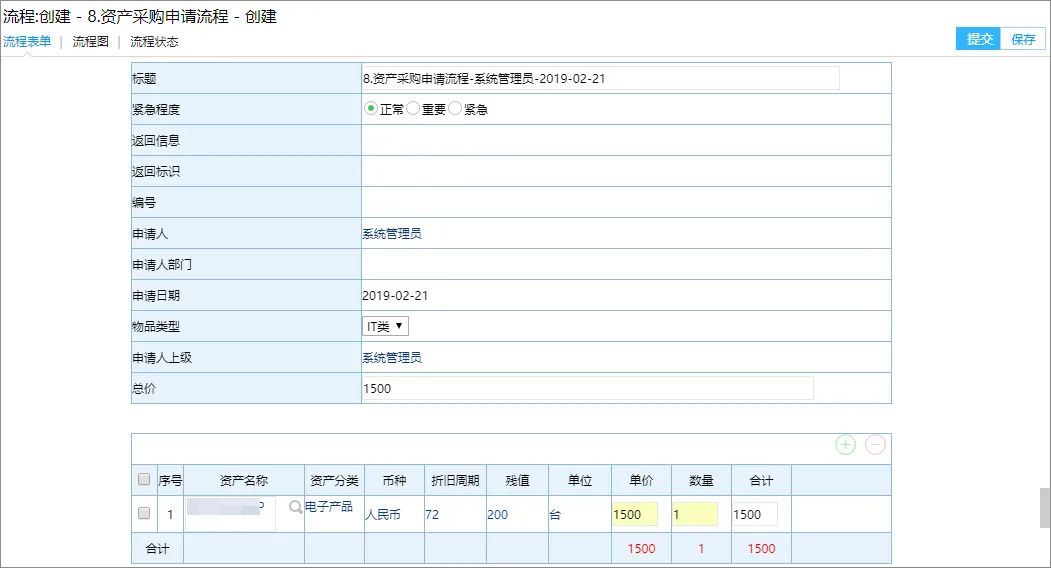The width and height of the screenshot is (1051, 568).
Task: Click the green plus add-row icon
Action: tap(846, 445)
